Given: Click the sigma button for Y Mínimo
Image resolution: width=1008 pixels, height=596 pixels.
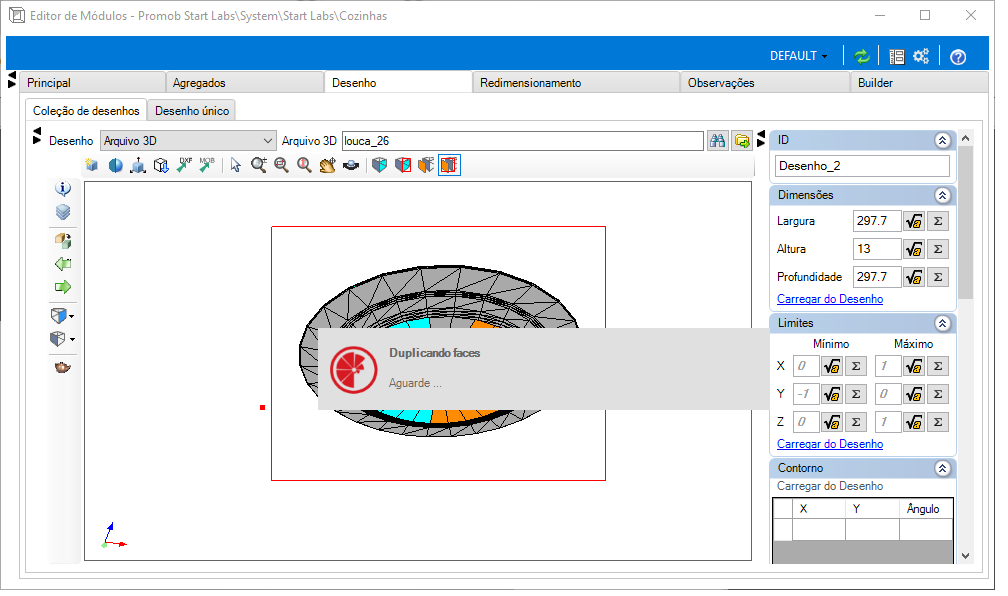Looking at the screenshot, I should point(856,394).
